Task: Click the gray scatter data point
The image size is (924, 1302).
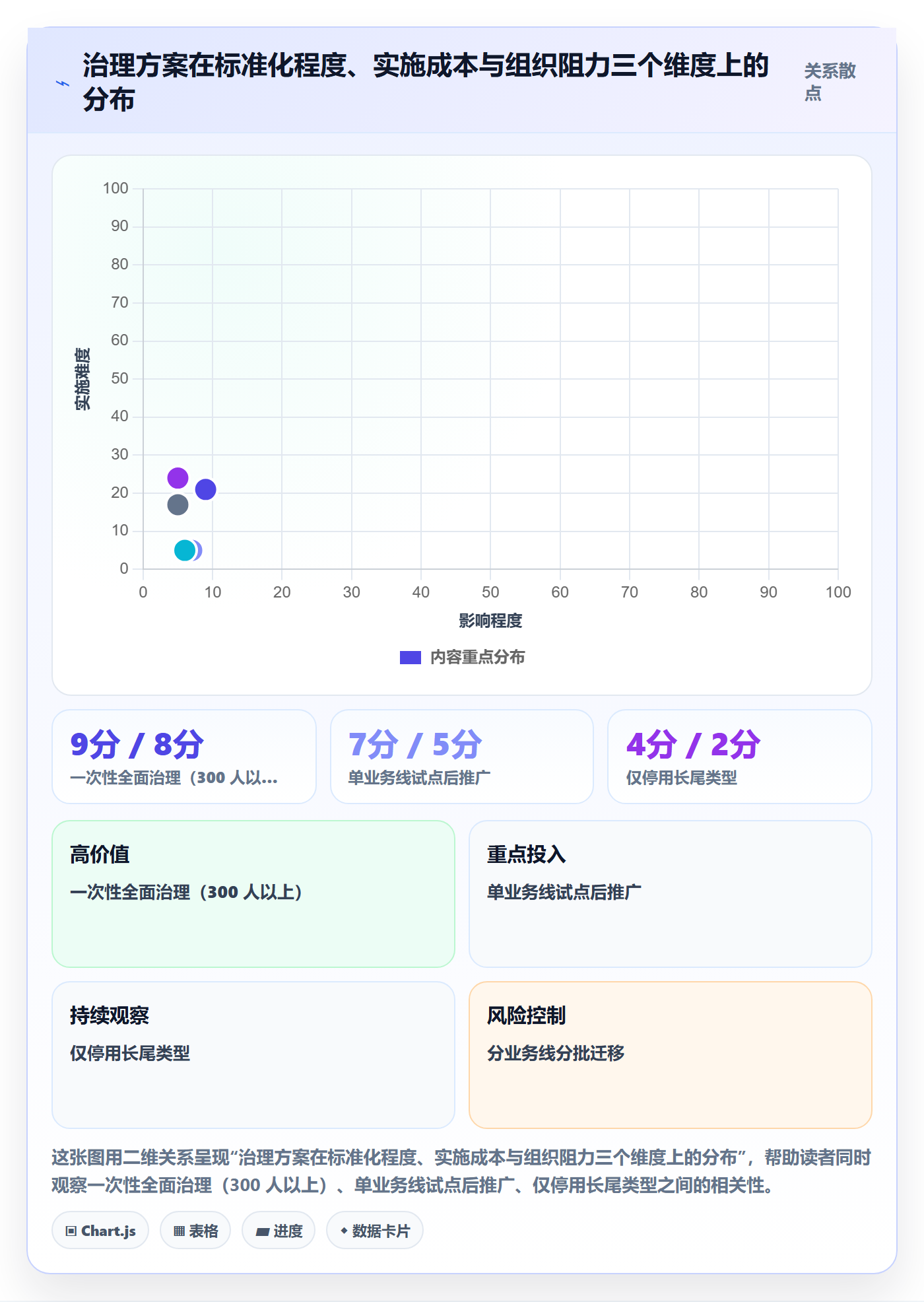Action: click(178, 505)
